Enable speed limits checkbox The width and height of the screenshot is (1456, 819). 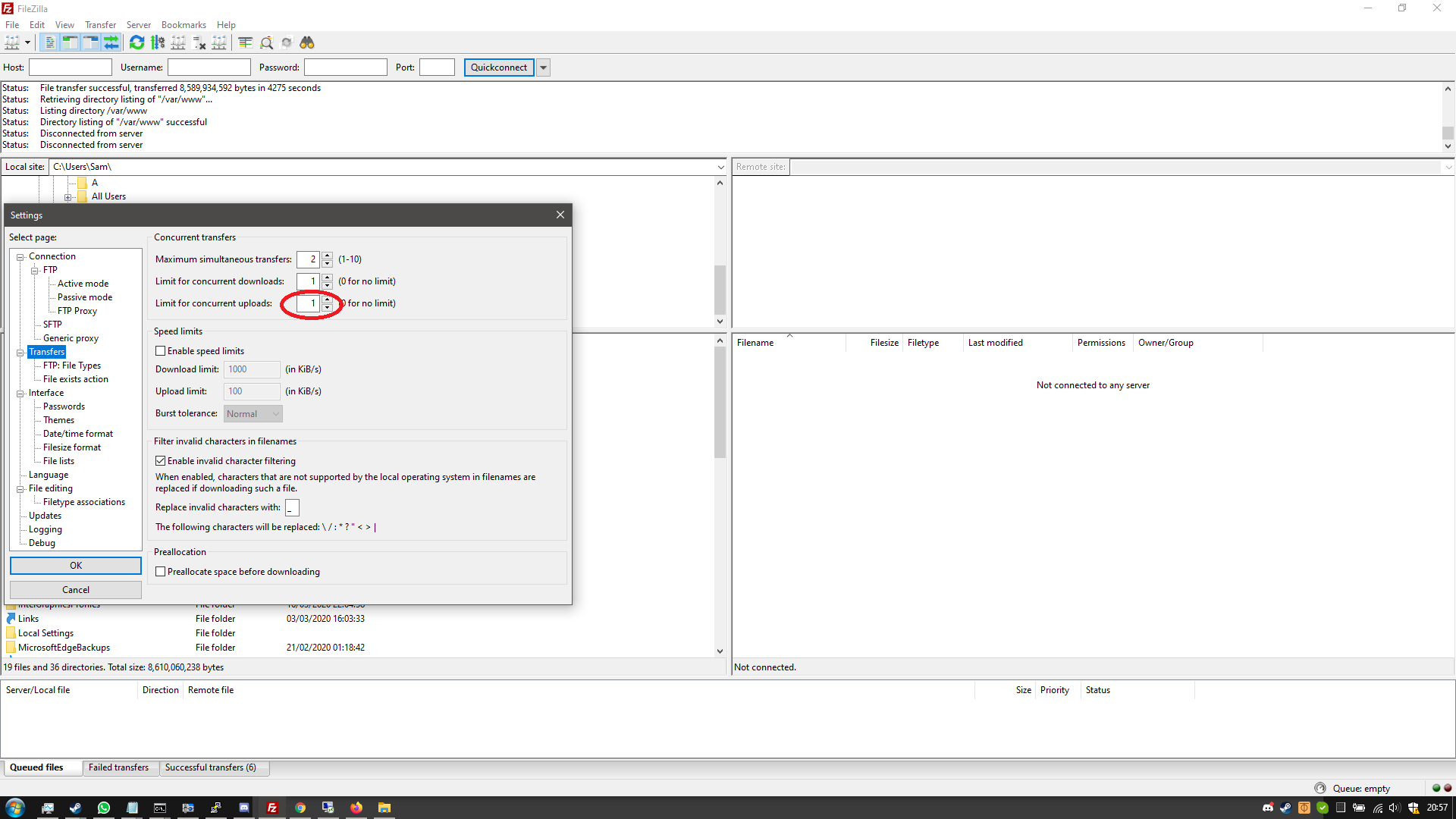tap(161, 351)
